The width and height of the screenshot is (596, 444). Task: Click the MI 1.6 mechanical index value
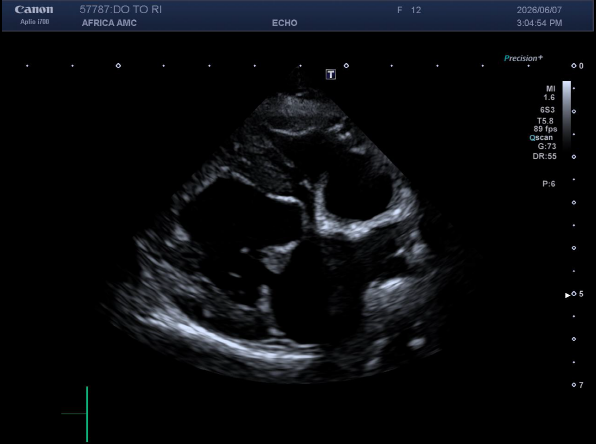point(550,93)
